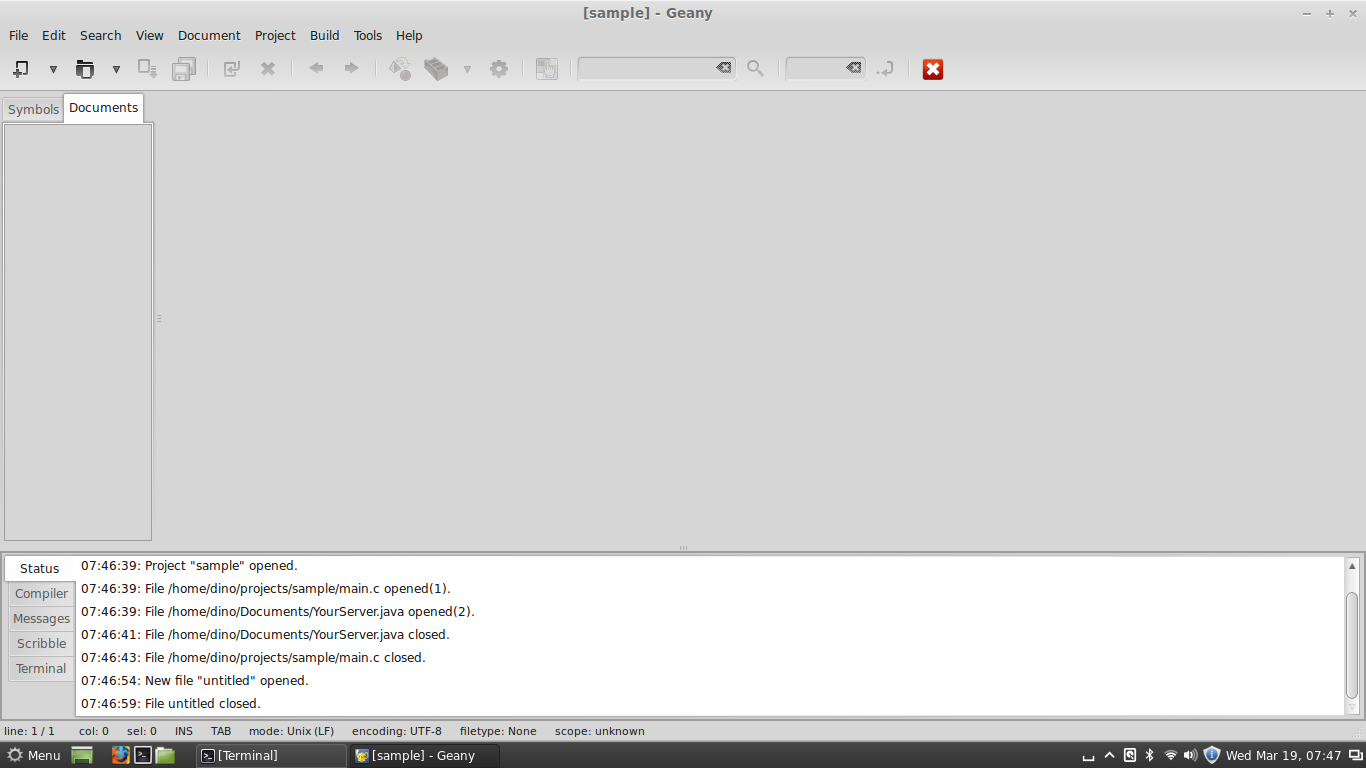The image size is (1366, 768).
Task: Open the Scribble tab
Action: tap(42, 643)
